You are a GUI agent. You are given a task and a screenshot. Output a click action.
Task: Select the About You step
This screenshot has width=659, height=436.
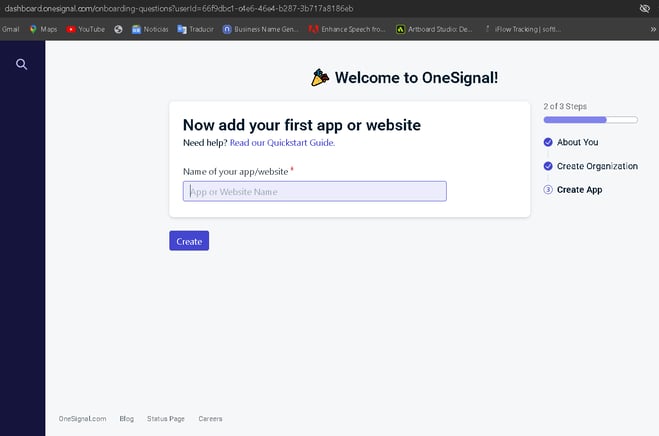point(577,142)
